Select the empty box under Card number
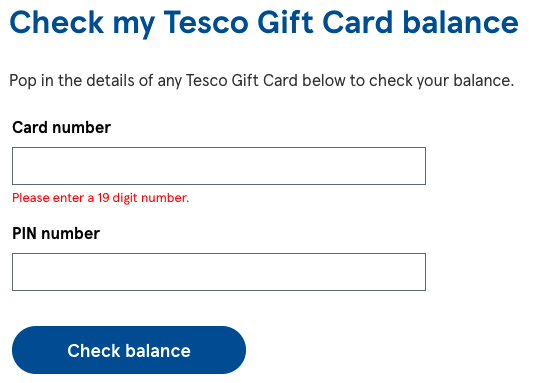This screenshot has width=554, height=383. pyautogui.click(x=219, y=166)
